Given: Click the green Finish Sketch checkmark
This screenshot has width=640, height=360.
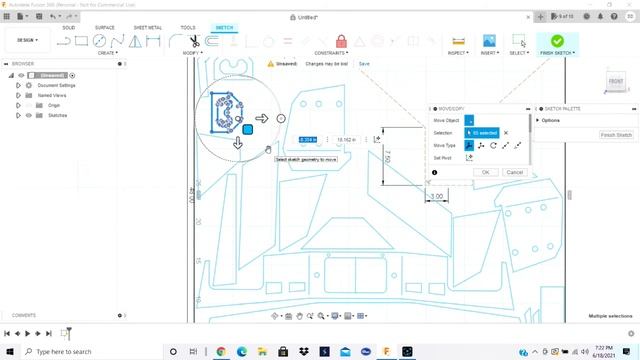Looking at the screenshot, I should pos(557,41).
